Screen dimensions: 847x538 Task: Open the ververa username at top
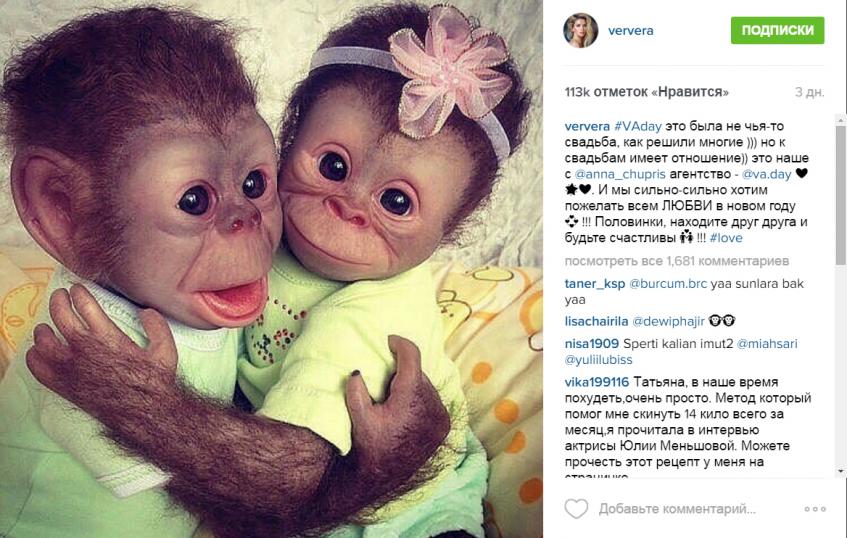pyautogui.click(x=630, y=31)
